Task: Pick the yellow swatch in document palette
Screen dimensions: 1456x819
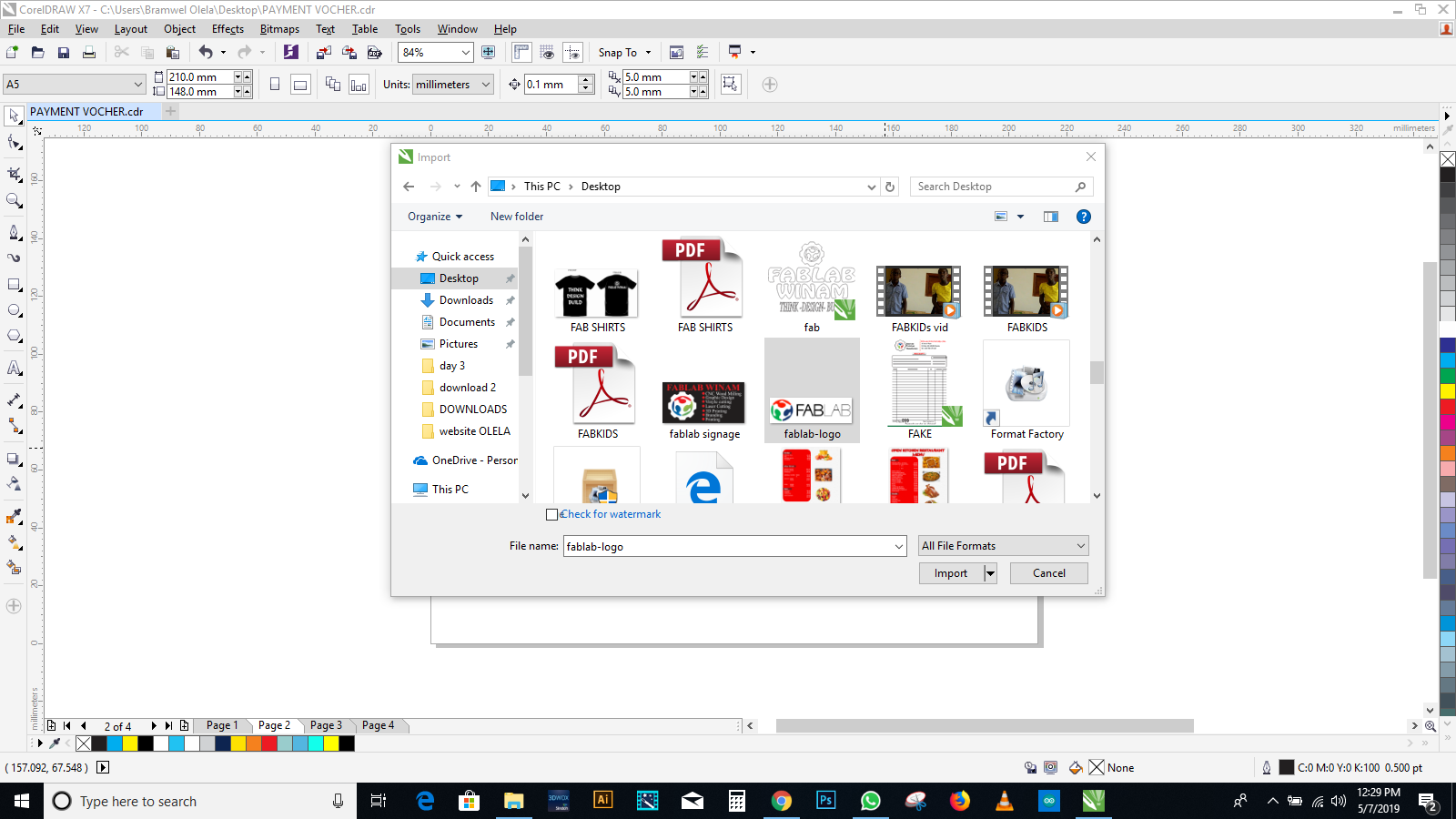Action: point(130,743)
